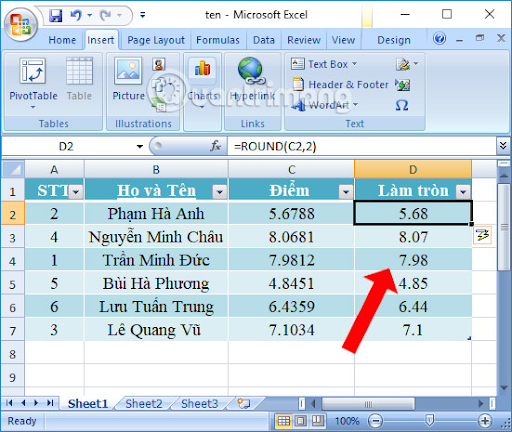Viewport: 512px width, 432px height.
Task: Open the Họ và Tên filter dropdown
Action: (x=219, y=192)
